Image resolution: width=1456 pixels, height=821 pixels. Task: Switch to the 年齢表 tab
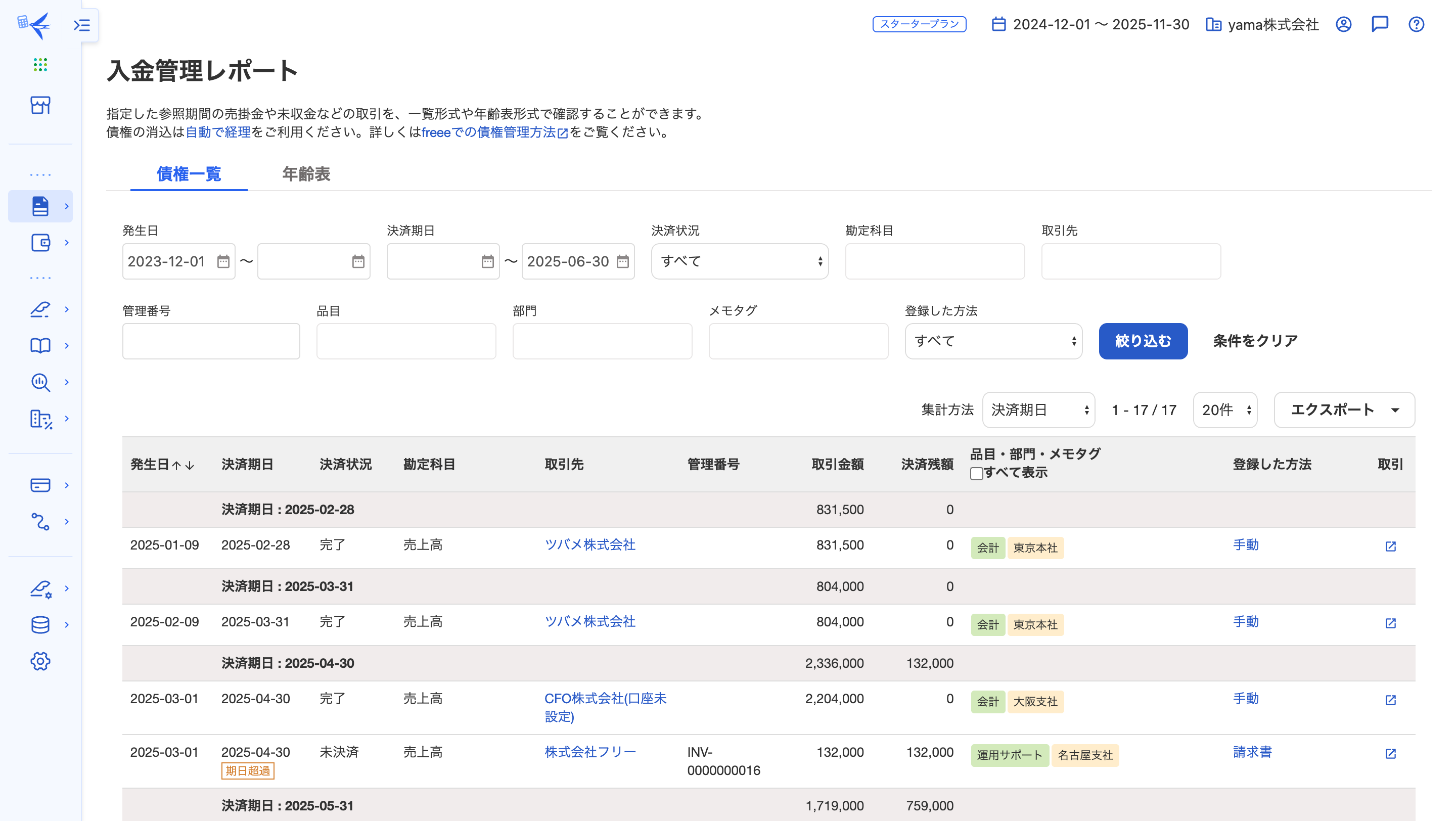point(306,174)
